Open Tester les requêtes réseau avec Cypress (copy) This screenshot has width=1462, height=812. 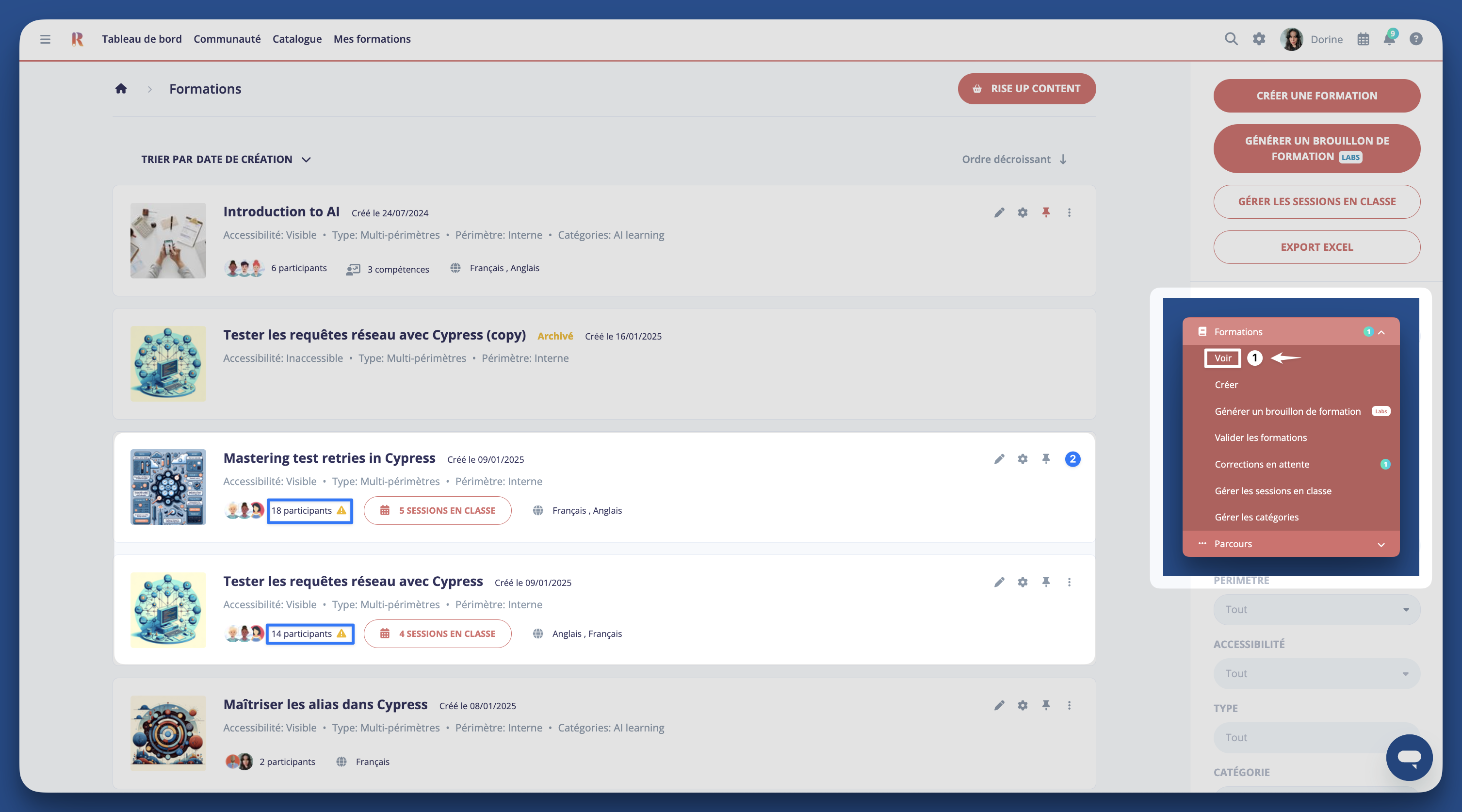(374, 335)
